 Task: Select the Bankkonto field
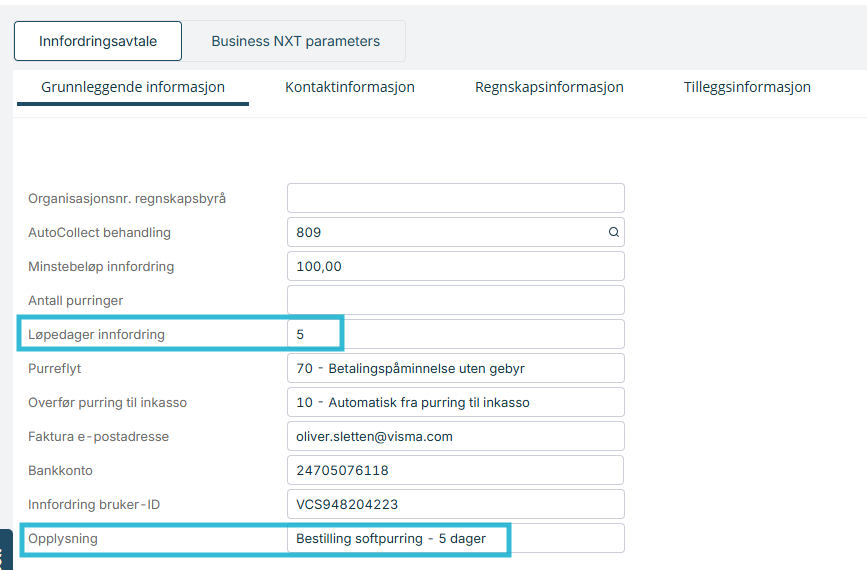(456, 470)
